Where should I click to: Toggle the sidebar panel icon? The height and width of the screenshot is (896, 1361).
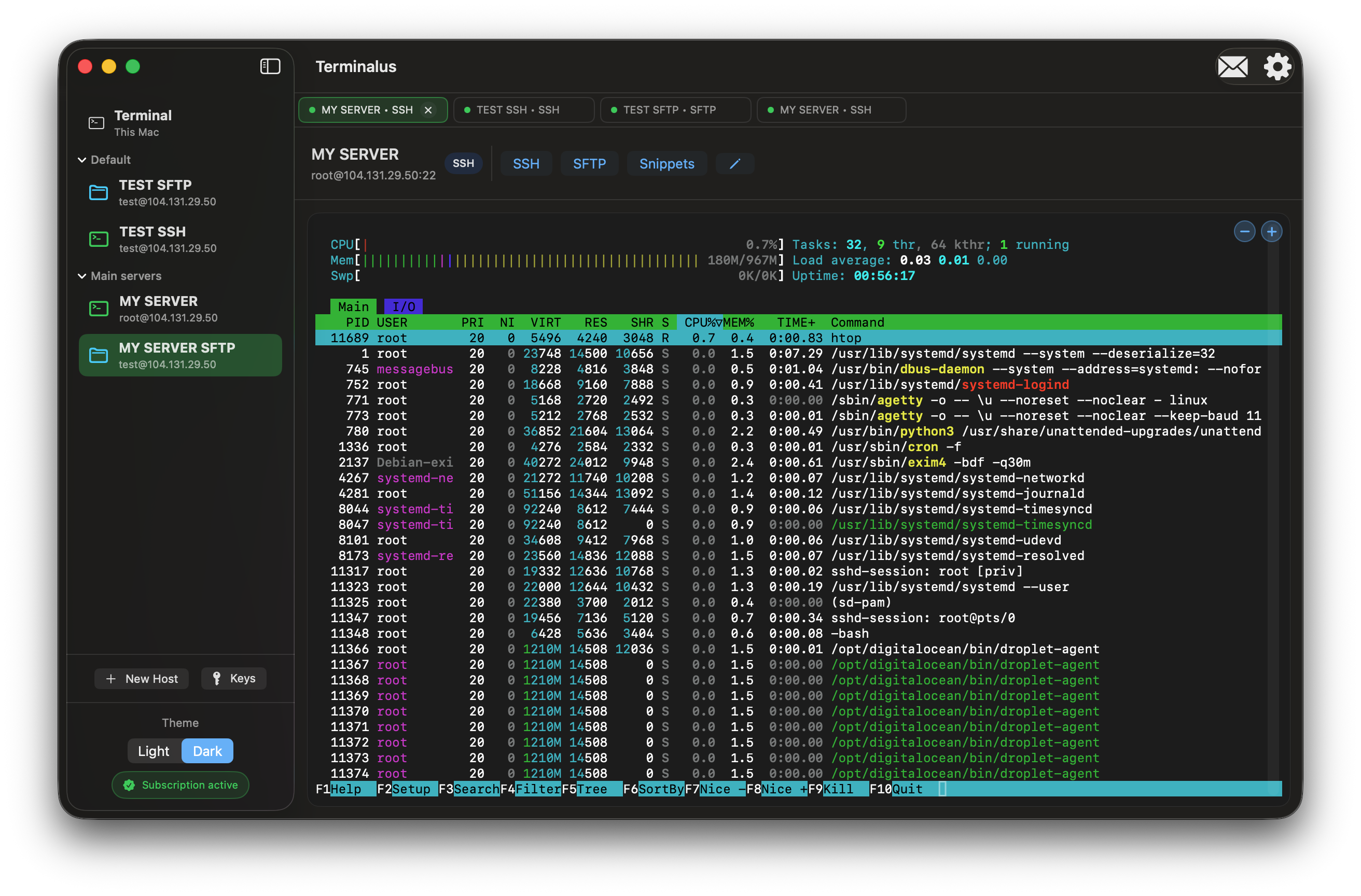[x=270, y=66]
